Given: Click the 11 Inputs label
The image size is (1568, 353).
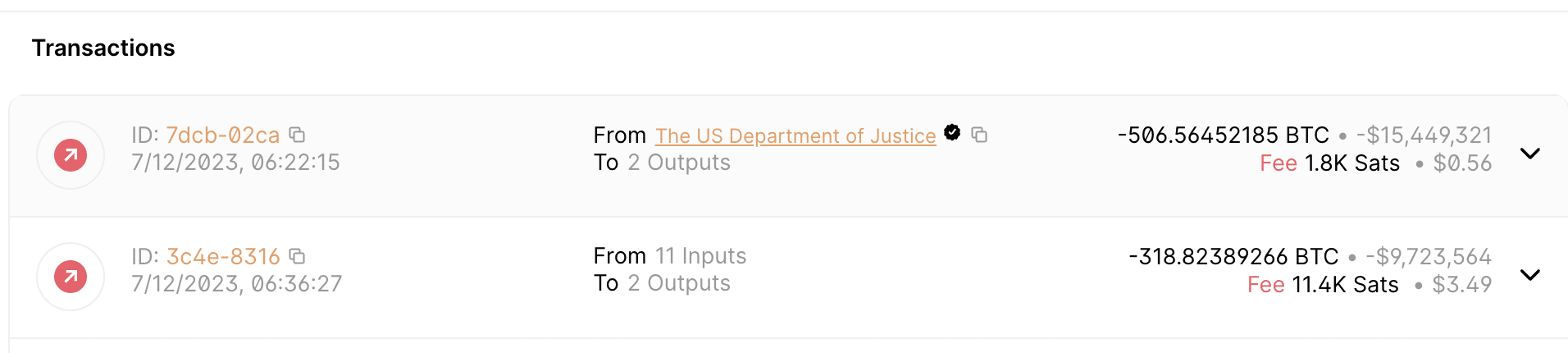Looking at the screenshot, I should tap(701, 256).
